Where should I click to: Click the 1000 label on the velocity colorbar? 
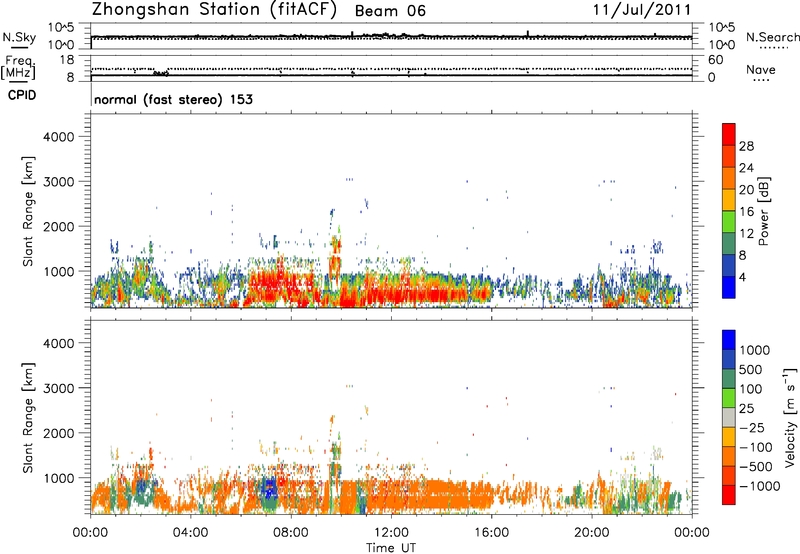point(755,350)
